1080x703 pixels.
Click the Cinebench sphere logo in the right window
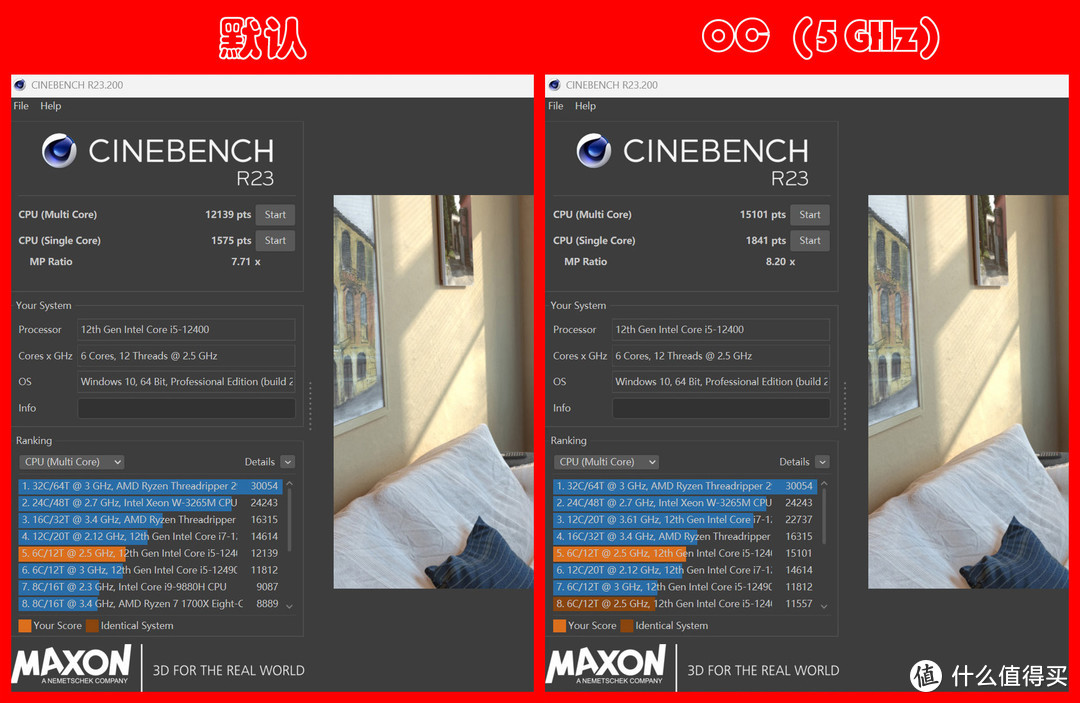click(594, 151)
